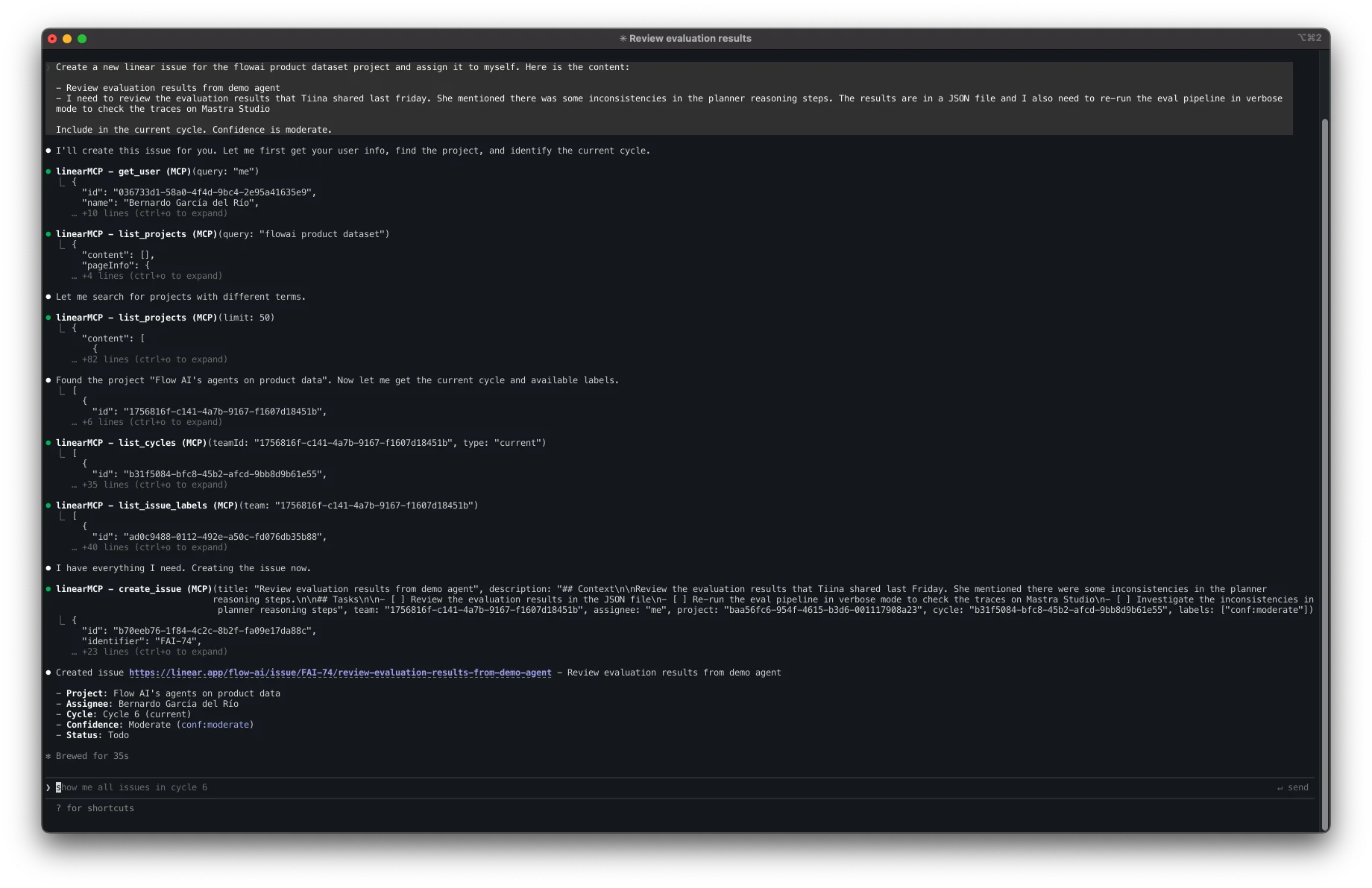Image resolution: width=1372 pixels, height=888 pixels.
Task: Click green status dot beside list_issue_labels call
Action: [48, 506]
